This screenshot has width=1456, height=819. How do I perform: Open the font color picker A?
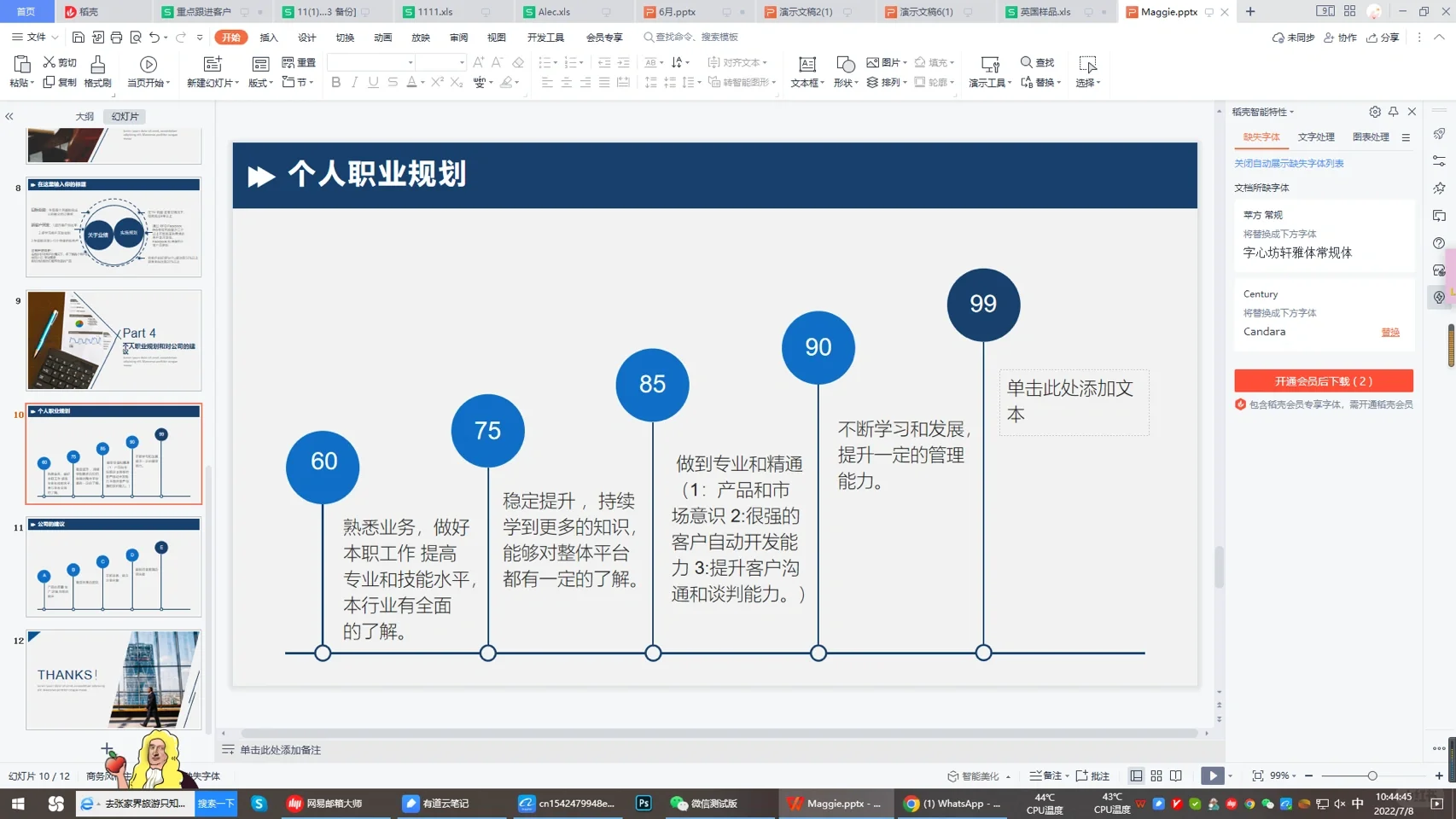click(x=412, y=83)
